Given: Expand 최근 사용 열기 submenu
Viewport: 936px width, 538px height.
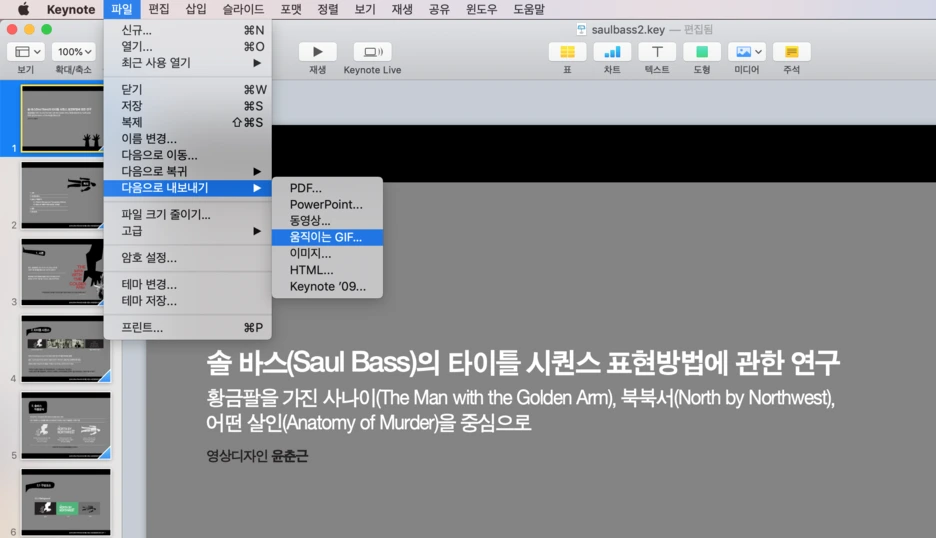Looking at the screenshot, I should [187, 63].
